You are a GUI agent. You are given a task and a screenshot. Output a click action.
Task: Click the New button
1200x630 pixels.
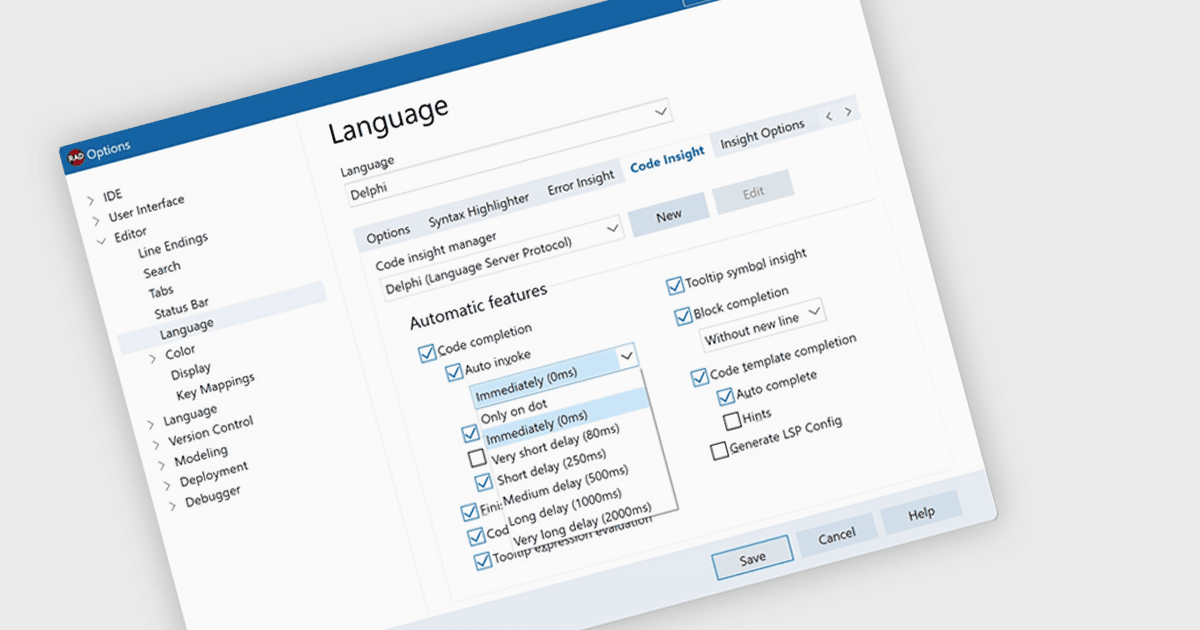point(669,215)
